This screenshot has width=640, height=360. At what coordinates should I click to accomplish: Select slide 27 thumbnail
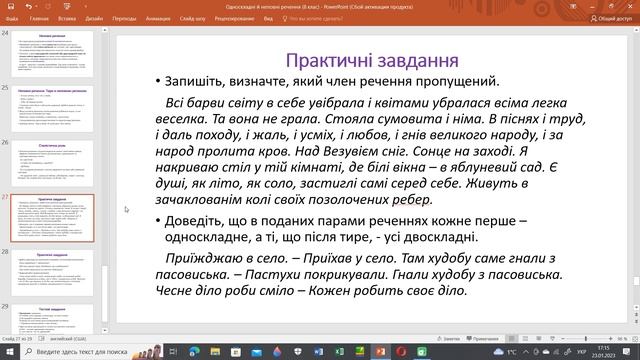[x=52, y=218]
